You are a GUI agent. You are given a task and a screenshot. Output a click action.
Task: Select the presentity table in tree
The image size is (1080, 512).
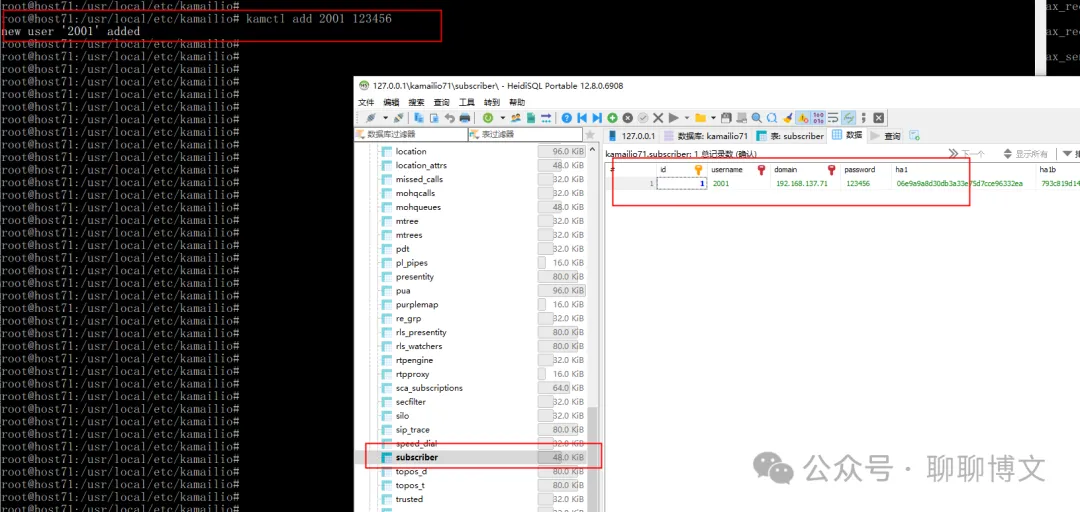(x=415, y=276)
